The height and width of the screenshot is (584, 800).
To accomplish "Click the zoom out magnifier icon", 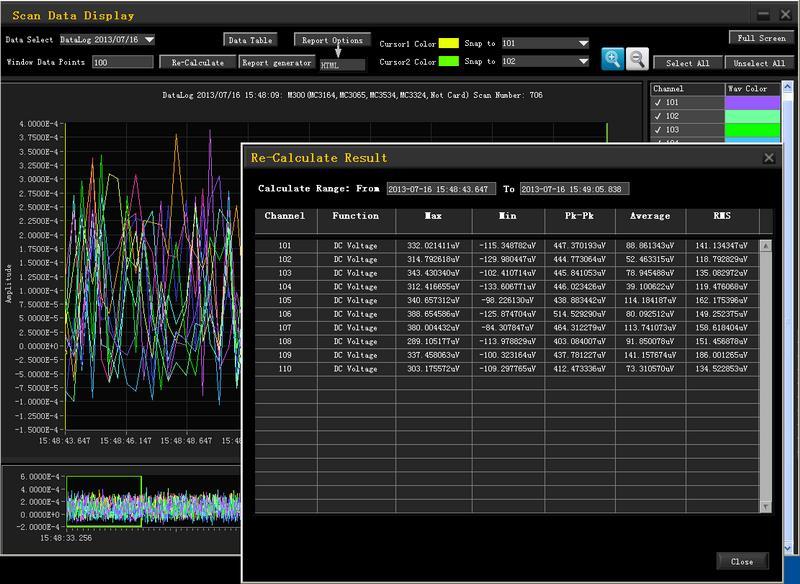I will click(637, 59).
